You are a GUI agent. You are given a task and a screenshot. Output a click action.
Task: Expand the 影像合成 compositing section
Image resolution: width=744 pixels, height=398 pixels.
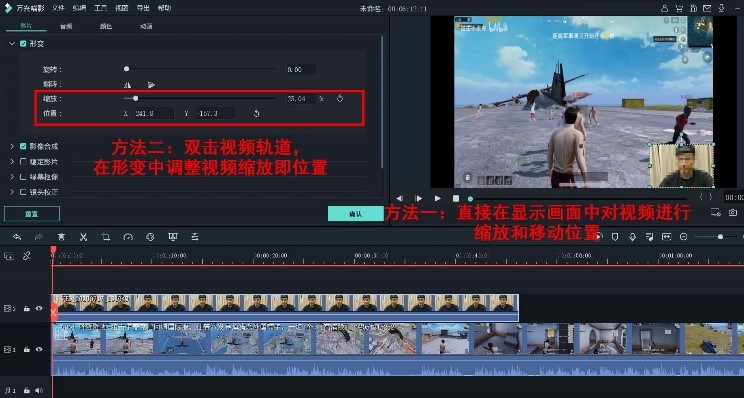(12, 147)
